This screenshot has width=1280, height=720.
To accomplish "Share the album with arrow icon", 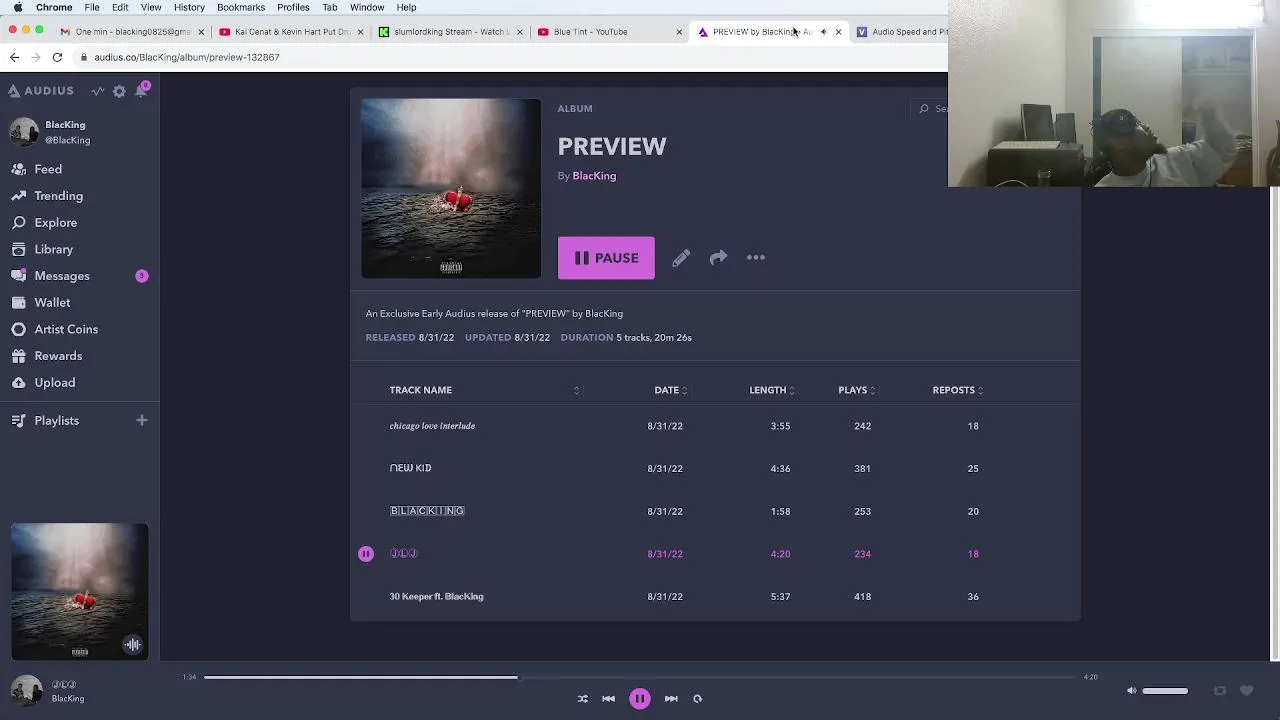I will [718, 258].
